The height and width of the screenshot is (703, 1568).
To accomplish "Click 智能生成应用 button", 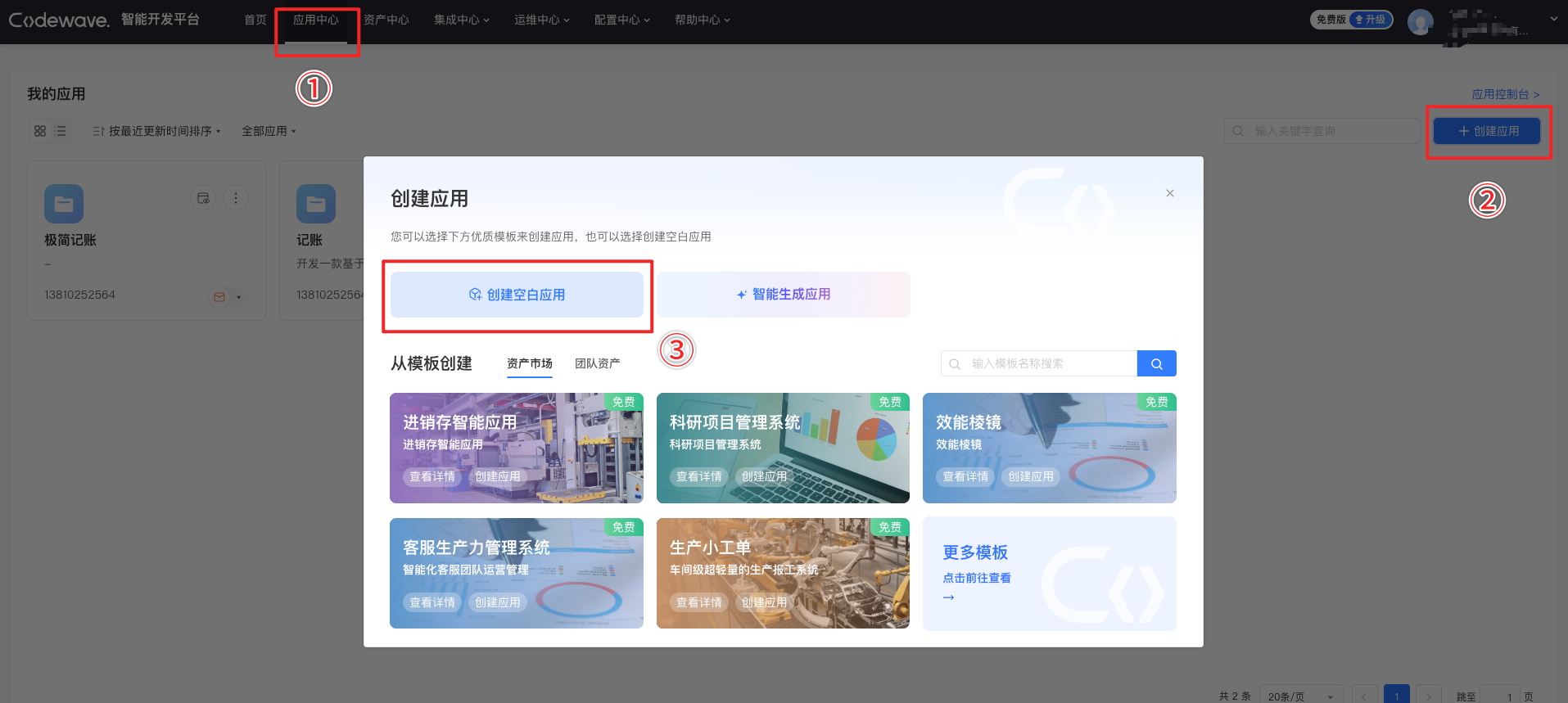I will click(x=784, y=295).
